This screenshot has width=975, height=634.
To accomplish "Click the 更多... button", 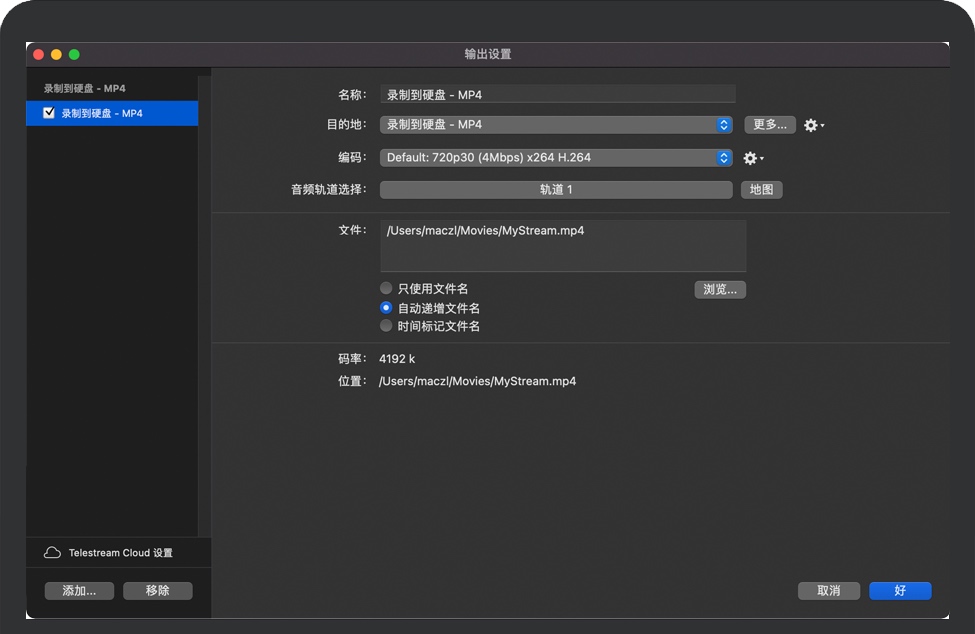I will pyautogui.click(x=770, y=125).
